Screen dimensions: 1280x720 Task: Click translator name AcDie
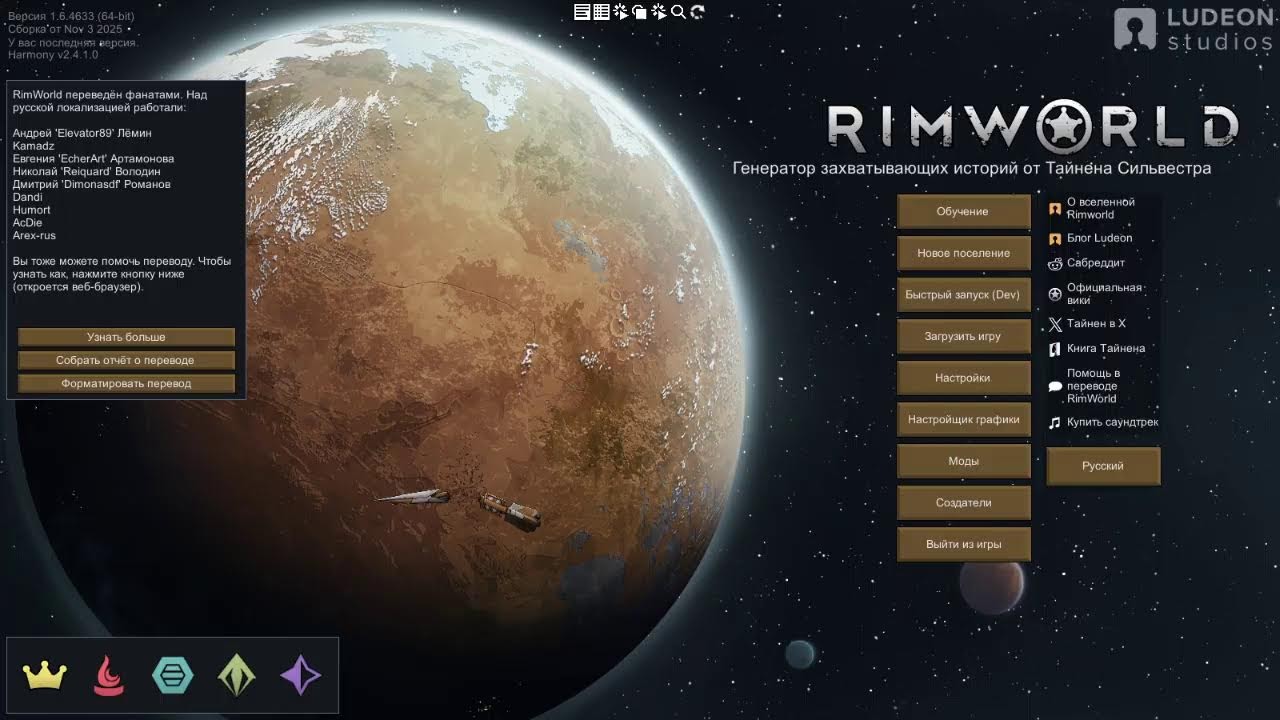pos(28,223)
